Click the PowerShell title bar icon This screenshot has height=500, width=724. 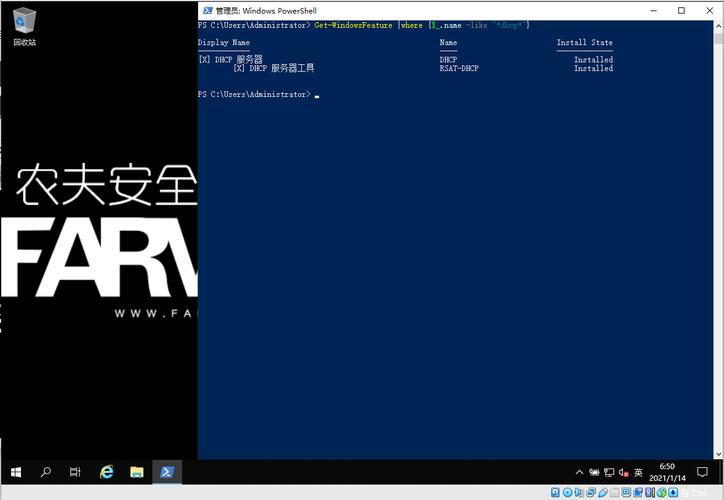[x=208, y=11]
